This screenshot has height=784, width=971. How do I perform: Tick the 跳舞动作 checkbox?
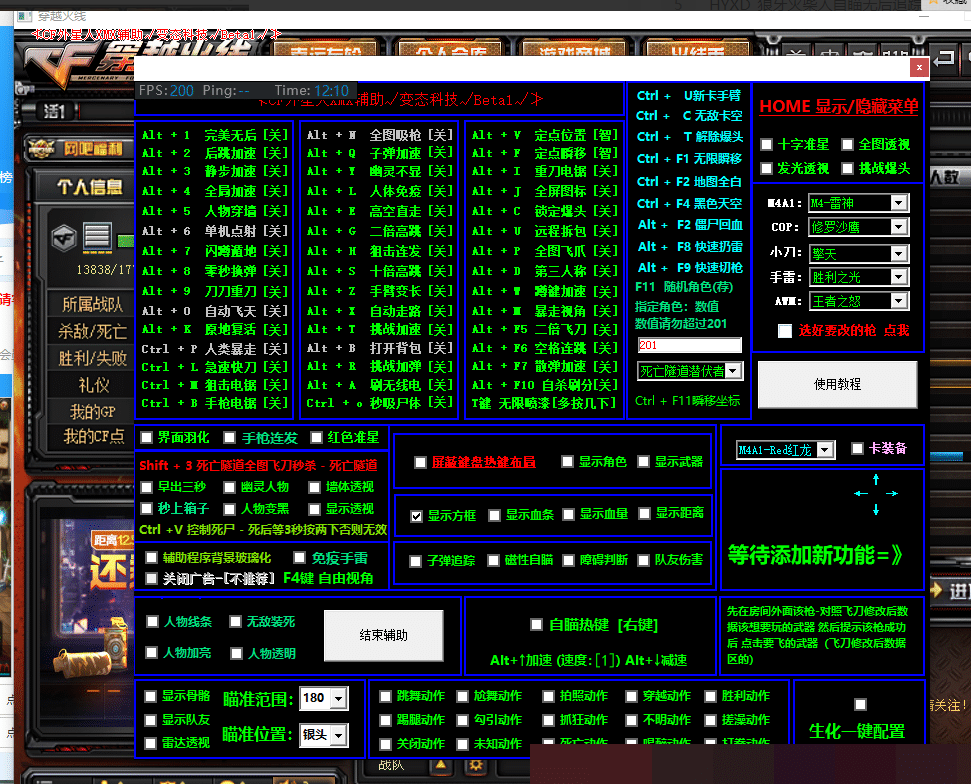click(x=385, y=697)
